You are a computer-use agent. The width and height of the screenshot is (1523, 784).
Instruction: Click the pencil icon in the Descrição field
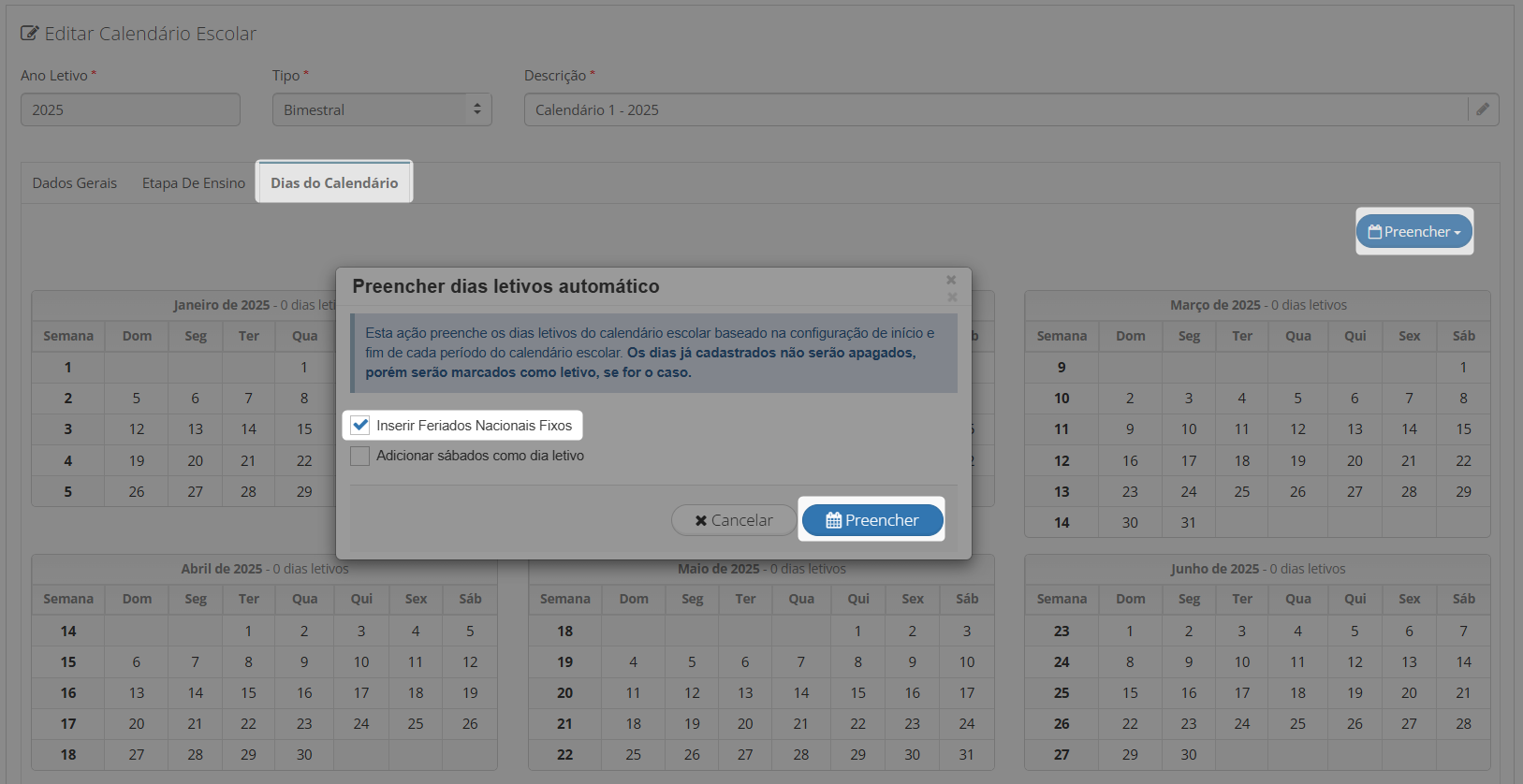[x=1483, y=109]
